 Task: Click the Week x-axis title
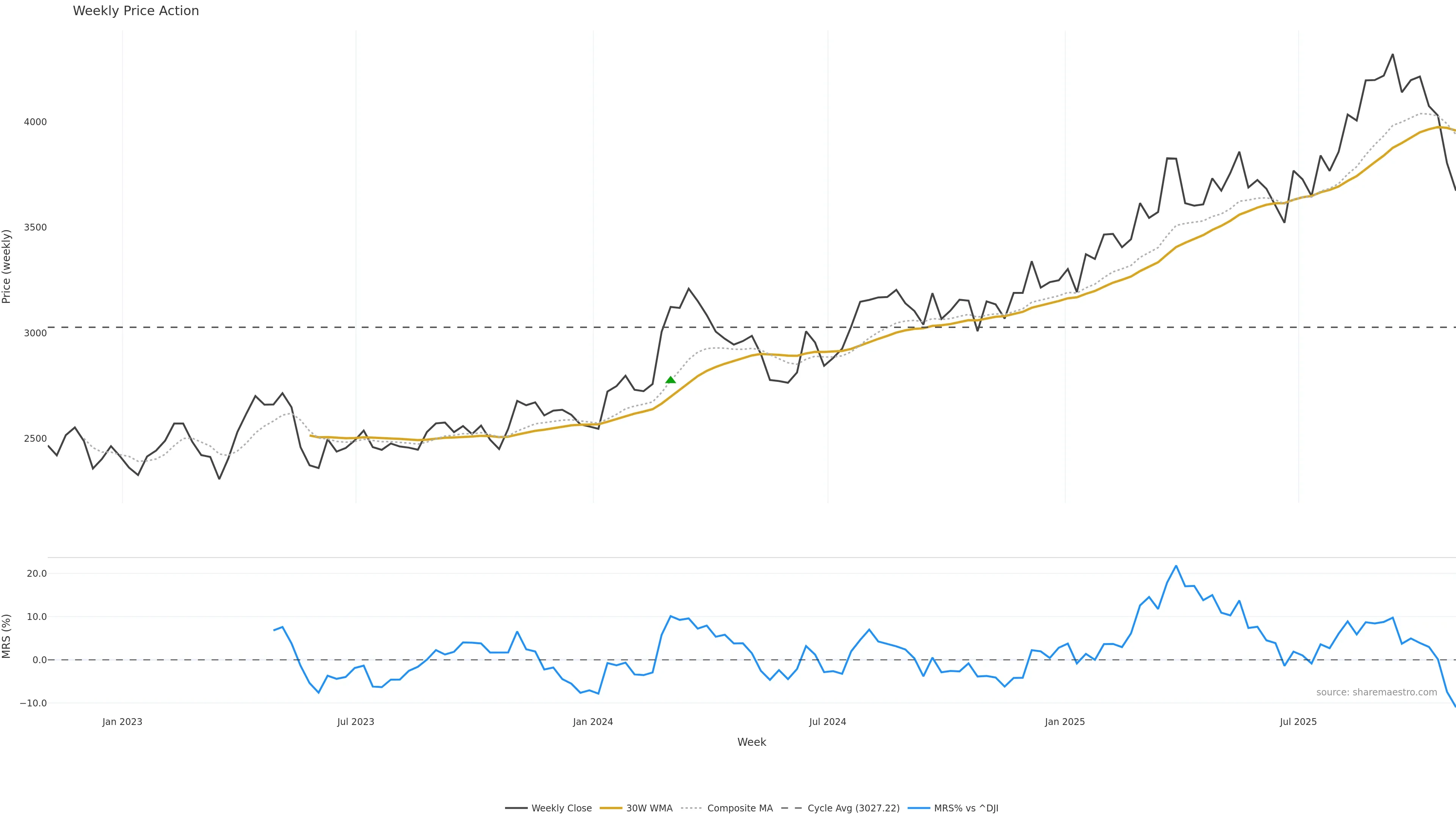tap(751, 742)
